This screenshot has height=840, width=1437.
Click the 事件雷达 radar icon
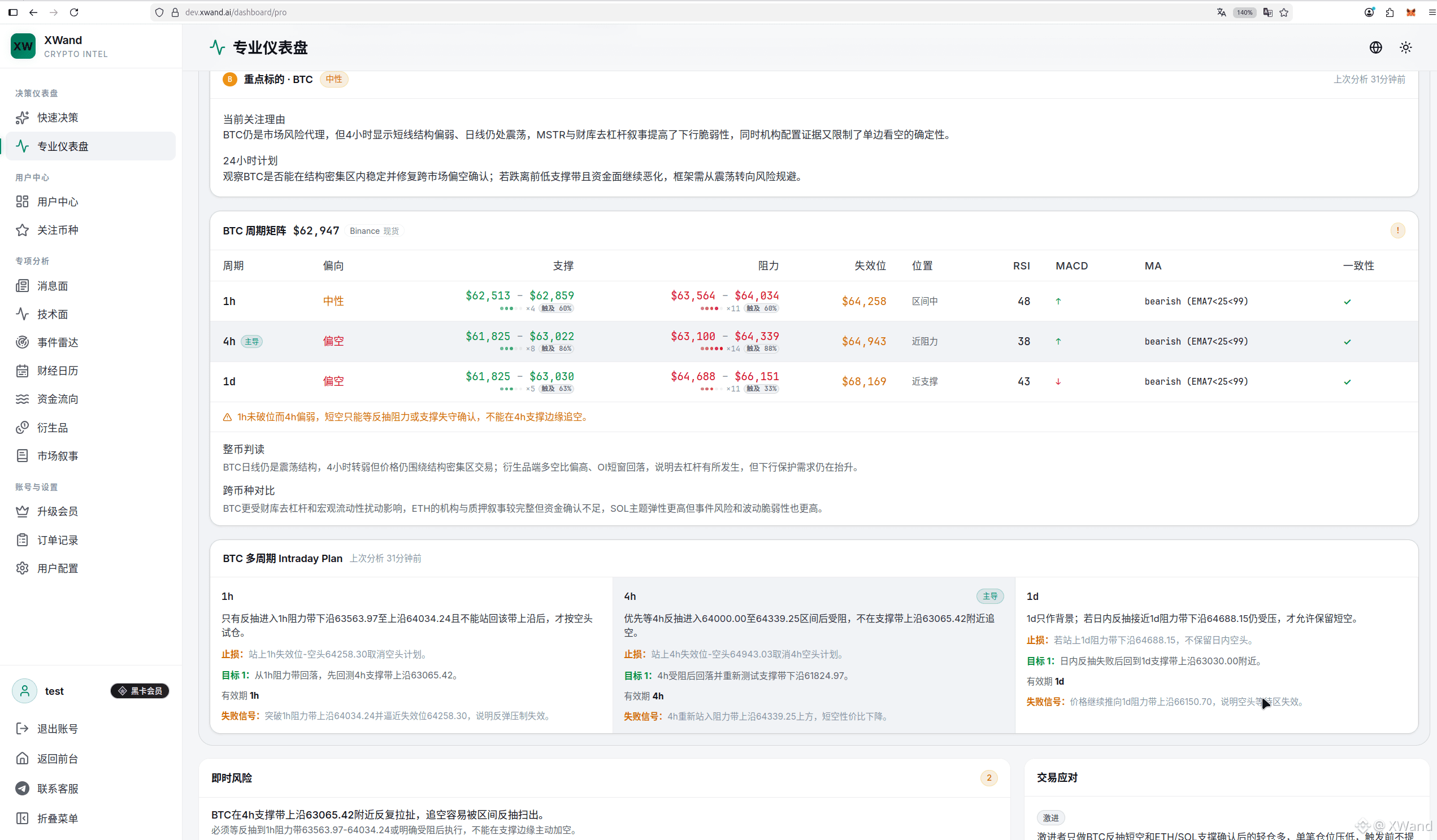22,342
